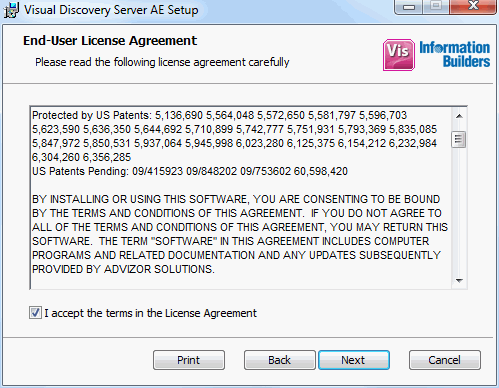Click the license text scroll up arrow
Screen dimensions: 499x388
459,116
